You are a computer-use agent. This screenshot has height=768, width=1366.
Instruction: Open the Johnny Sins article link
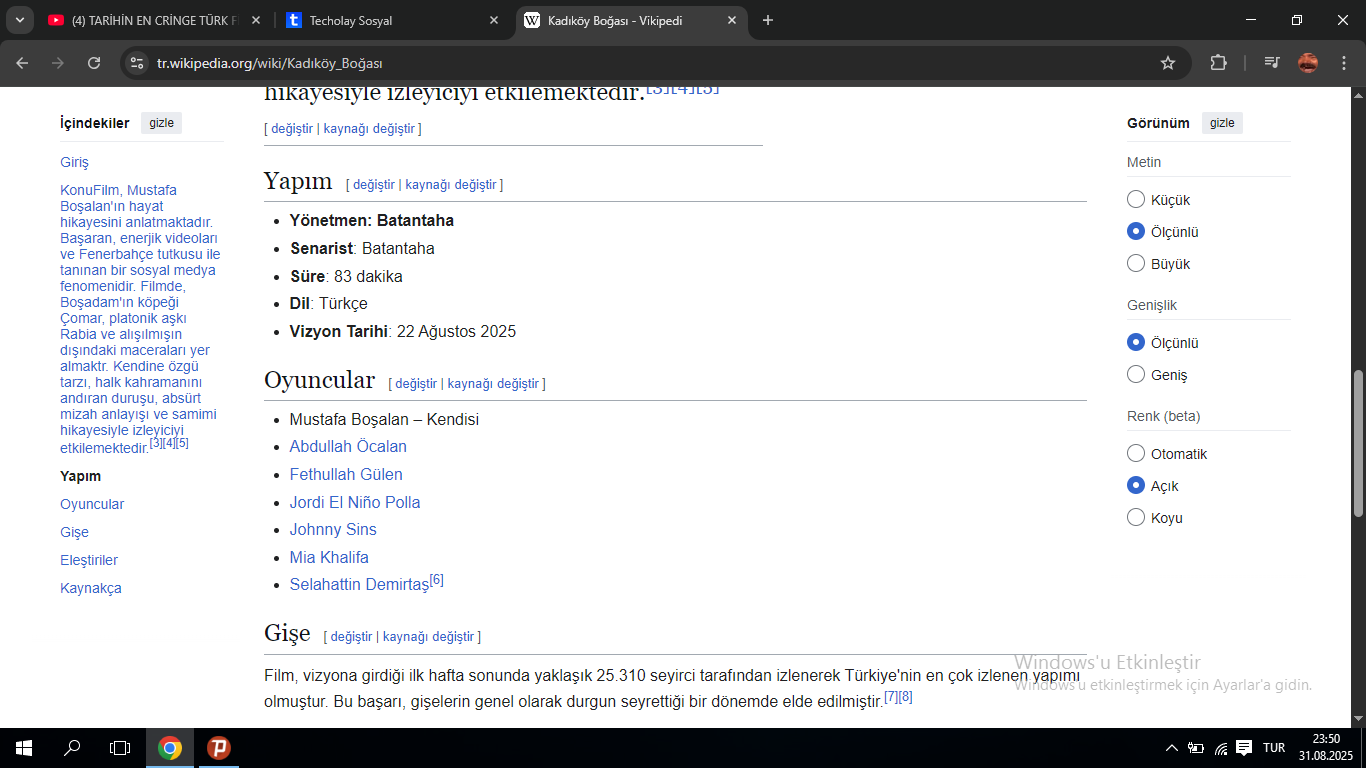coord(333,529)
